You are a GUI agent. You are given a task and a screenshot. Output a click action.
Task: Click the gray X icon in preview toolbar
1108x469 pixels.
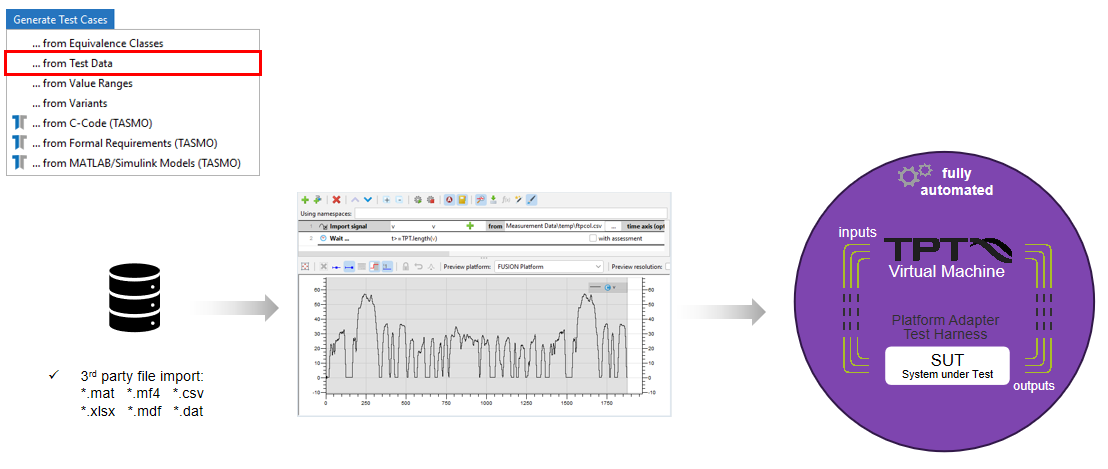pos(324,266)
